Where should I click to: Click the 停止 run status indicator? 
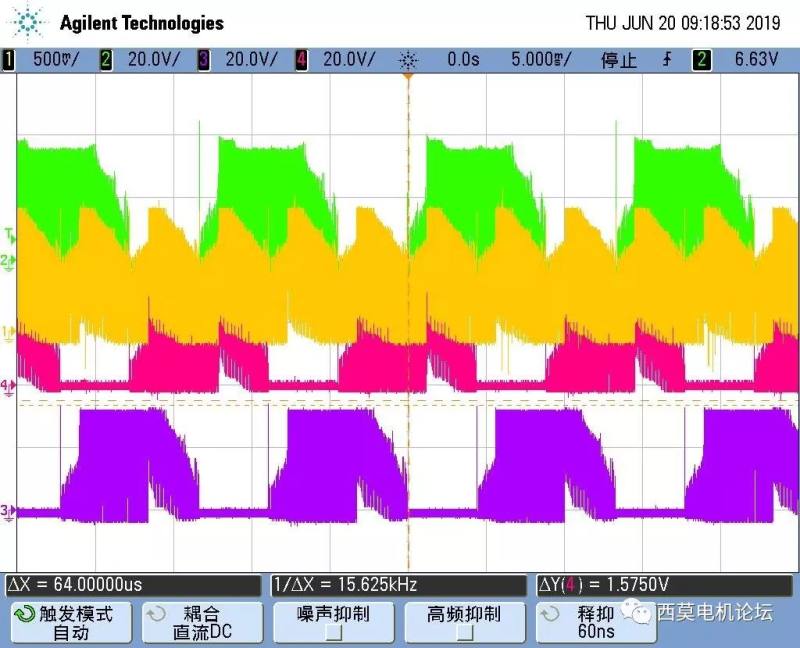618,60
